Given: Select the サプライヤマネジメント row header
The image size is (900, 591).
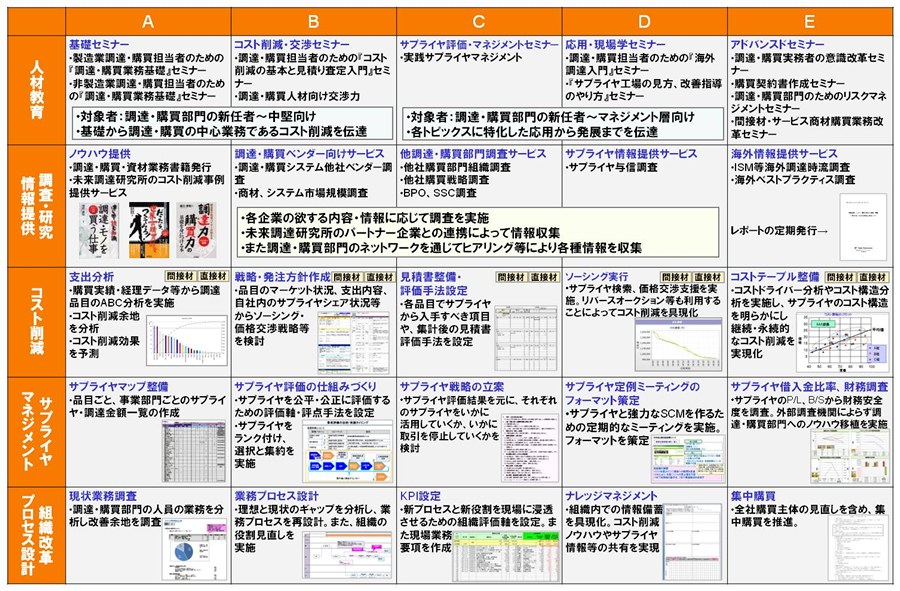Looking at the screenshot, I should (37, 431).
